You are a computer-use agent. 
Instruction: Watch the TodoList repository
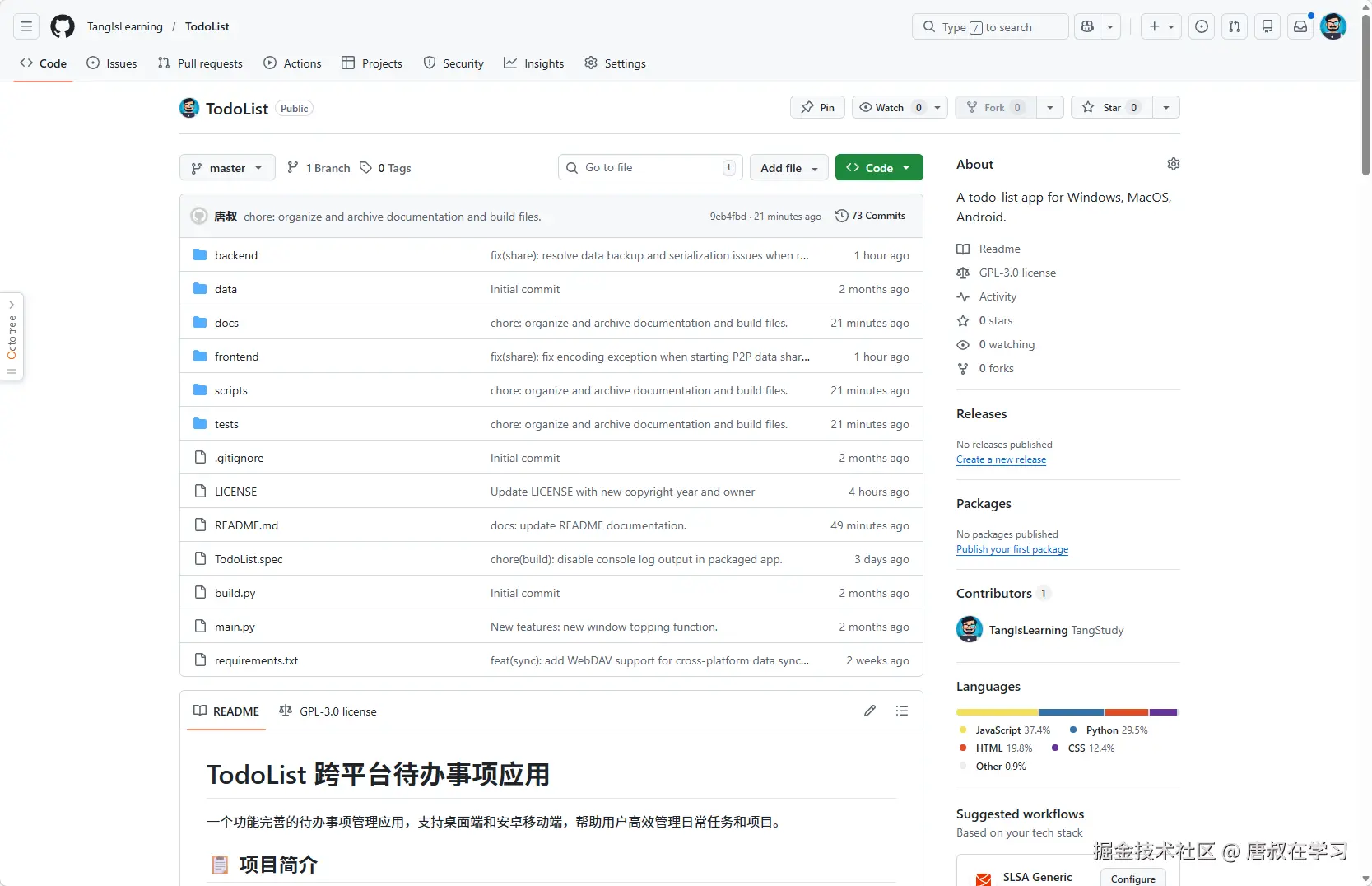pyautogui.click(x=889, y=107)
